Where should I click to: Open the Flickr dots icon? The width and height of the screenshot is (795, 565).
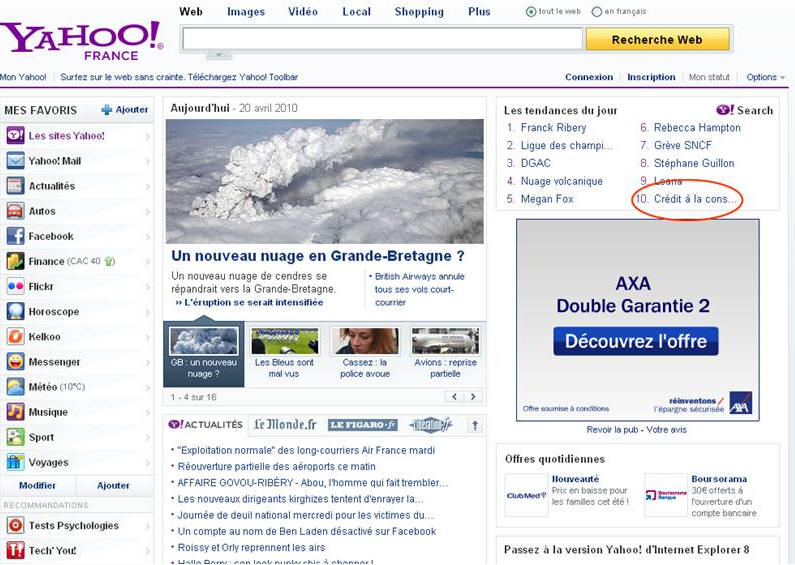15,287
